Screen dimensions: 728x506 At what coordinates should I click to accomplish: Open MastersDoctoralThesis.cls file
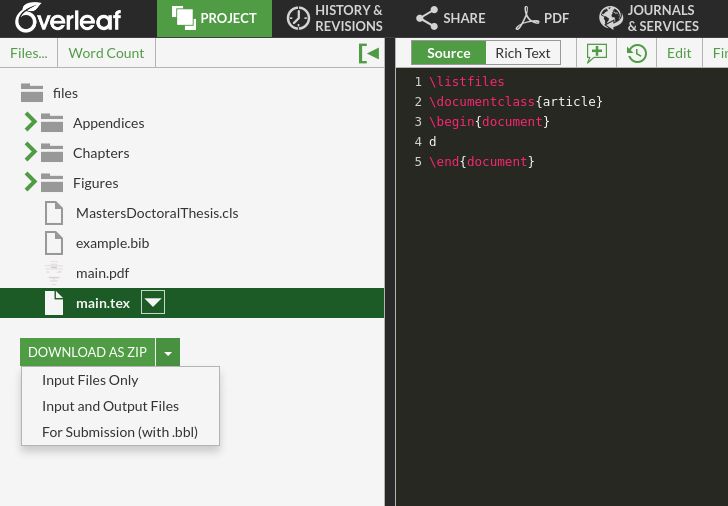pyautogui.click(x=157, y=213)
